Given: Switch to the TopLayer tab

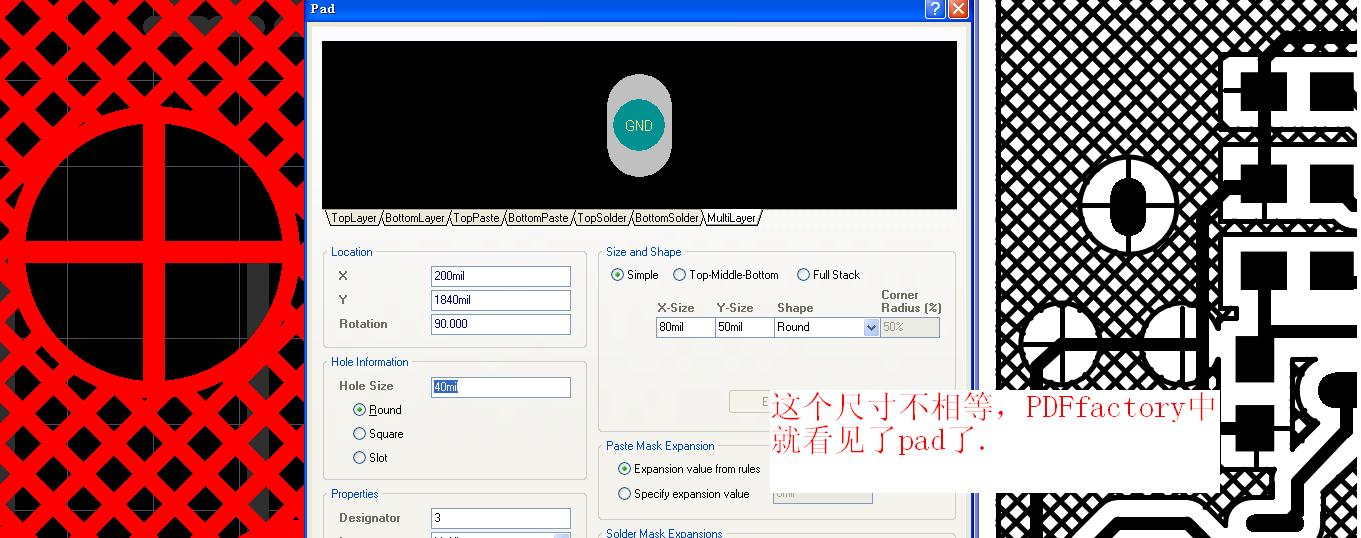Looking at the screenshot, I should [x=354, y=217].
